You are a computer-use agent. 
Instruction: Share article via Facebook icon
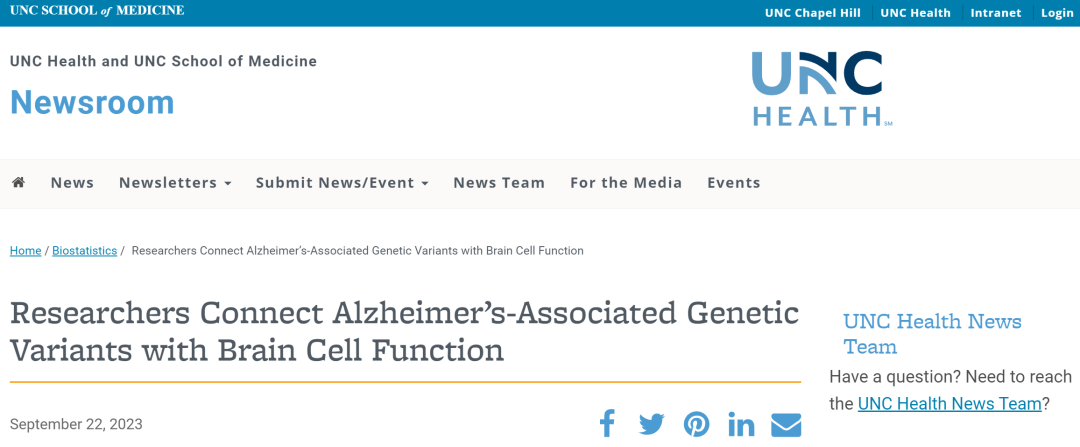tap(607, 424)
